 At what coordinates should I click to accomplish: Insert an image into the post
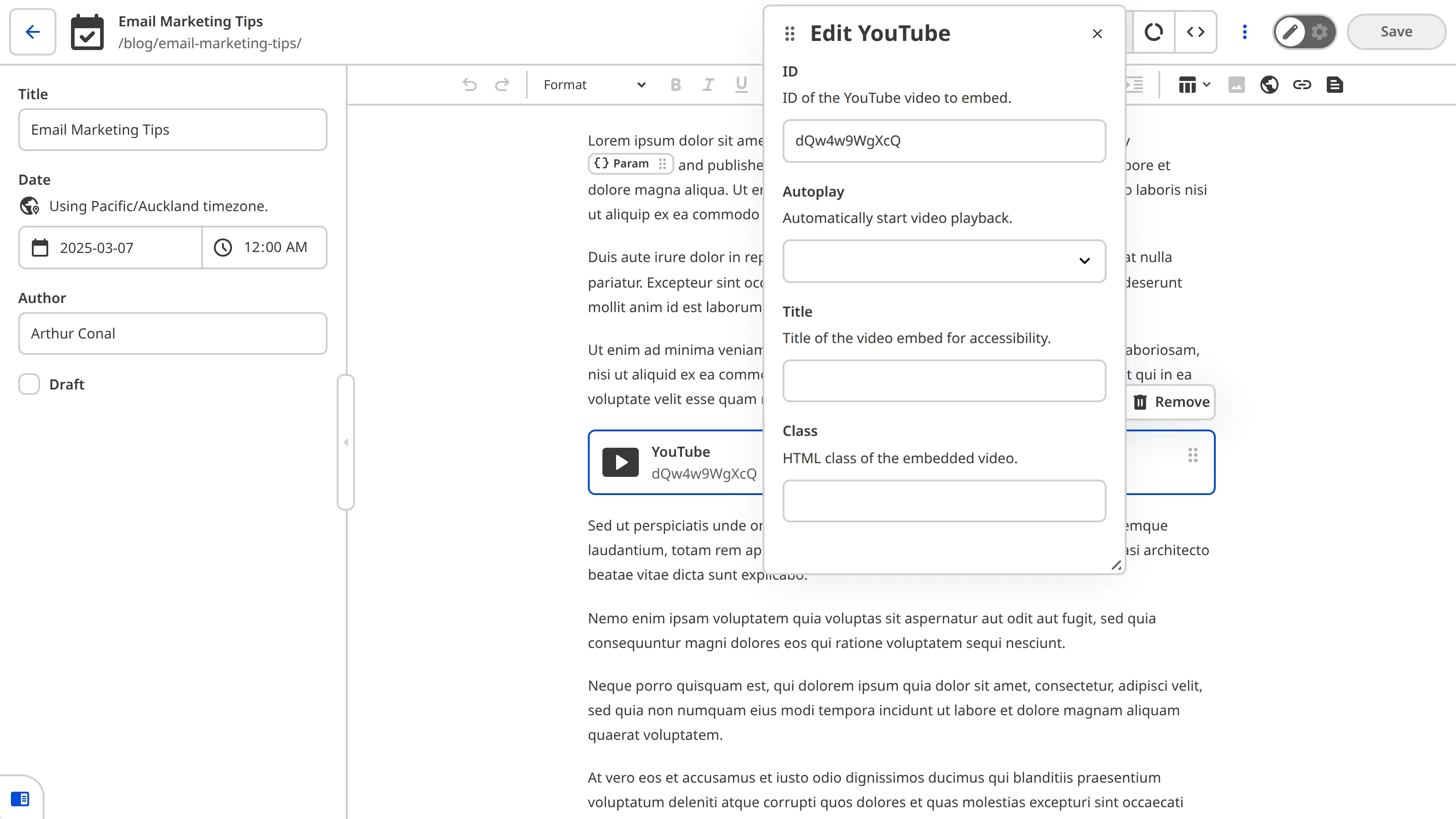tap(1237, 85)
